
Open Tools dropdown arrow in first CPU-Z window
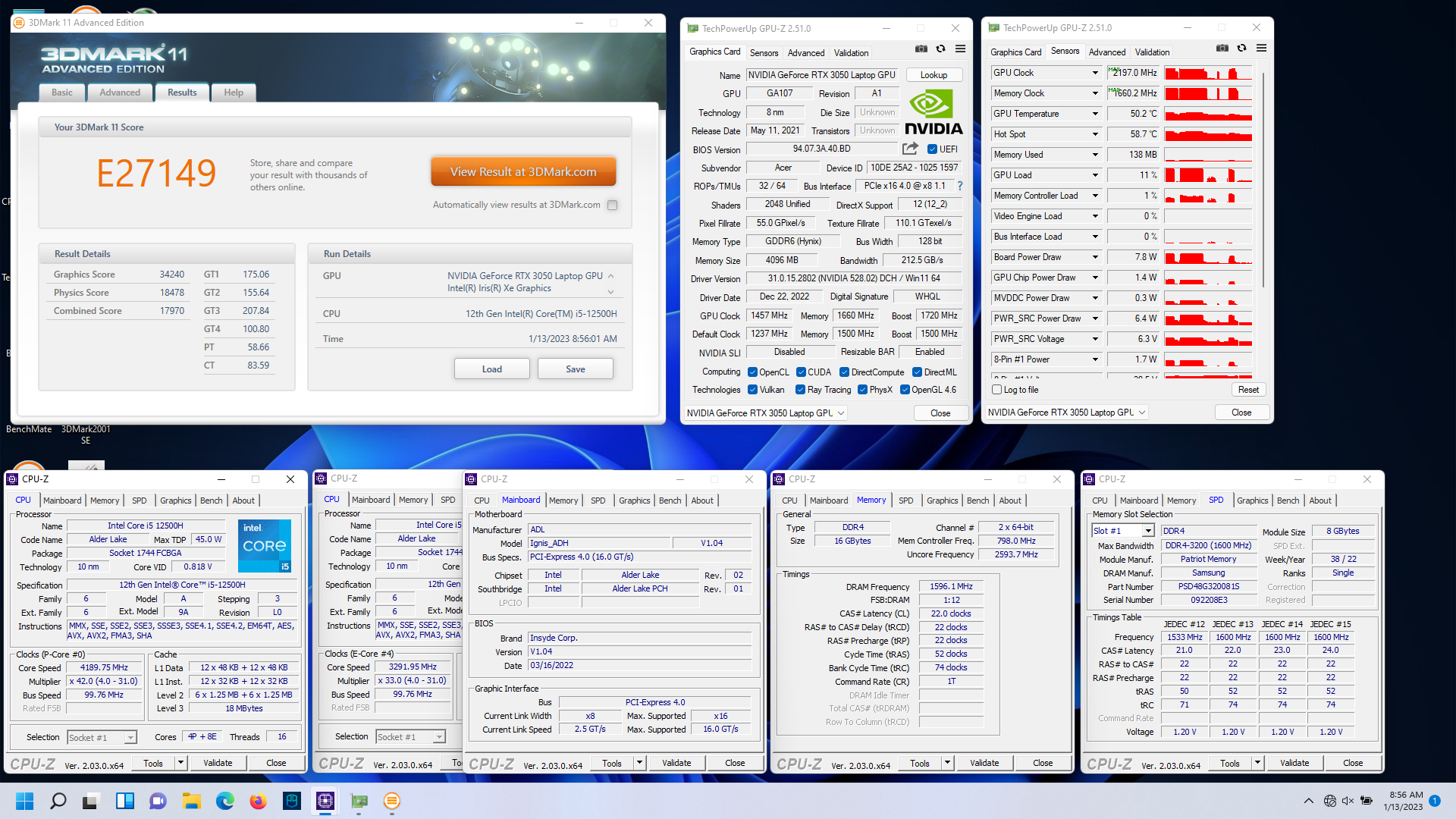(x=180, y=763)
